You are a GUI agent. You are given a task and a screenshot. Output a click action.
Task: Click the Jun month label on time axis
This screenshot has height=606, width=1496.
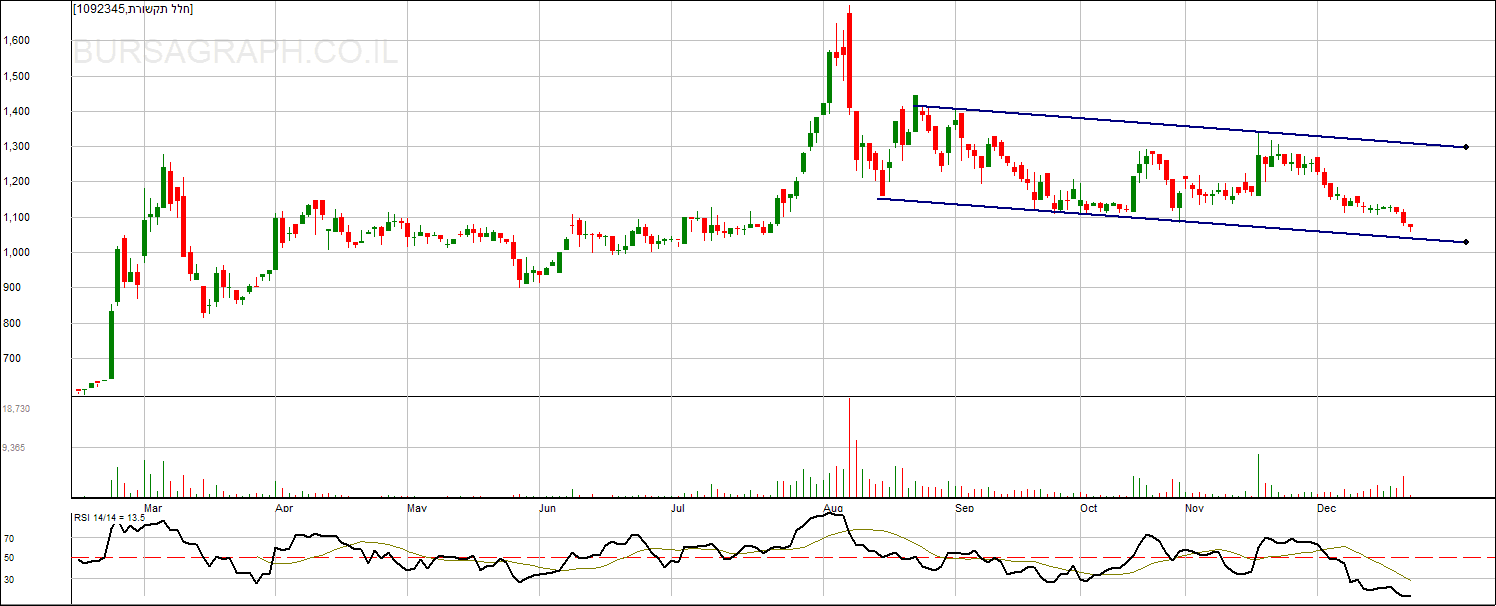(x=548, y=508)
